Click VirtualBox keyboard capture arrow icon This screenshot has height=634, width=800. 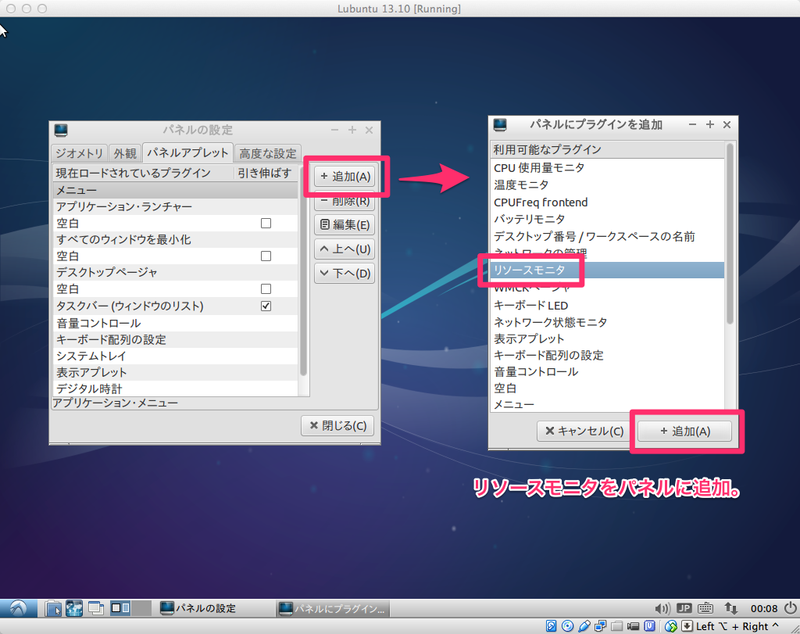click(687, 626)
